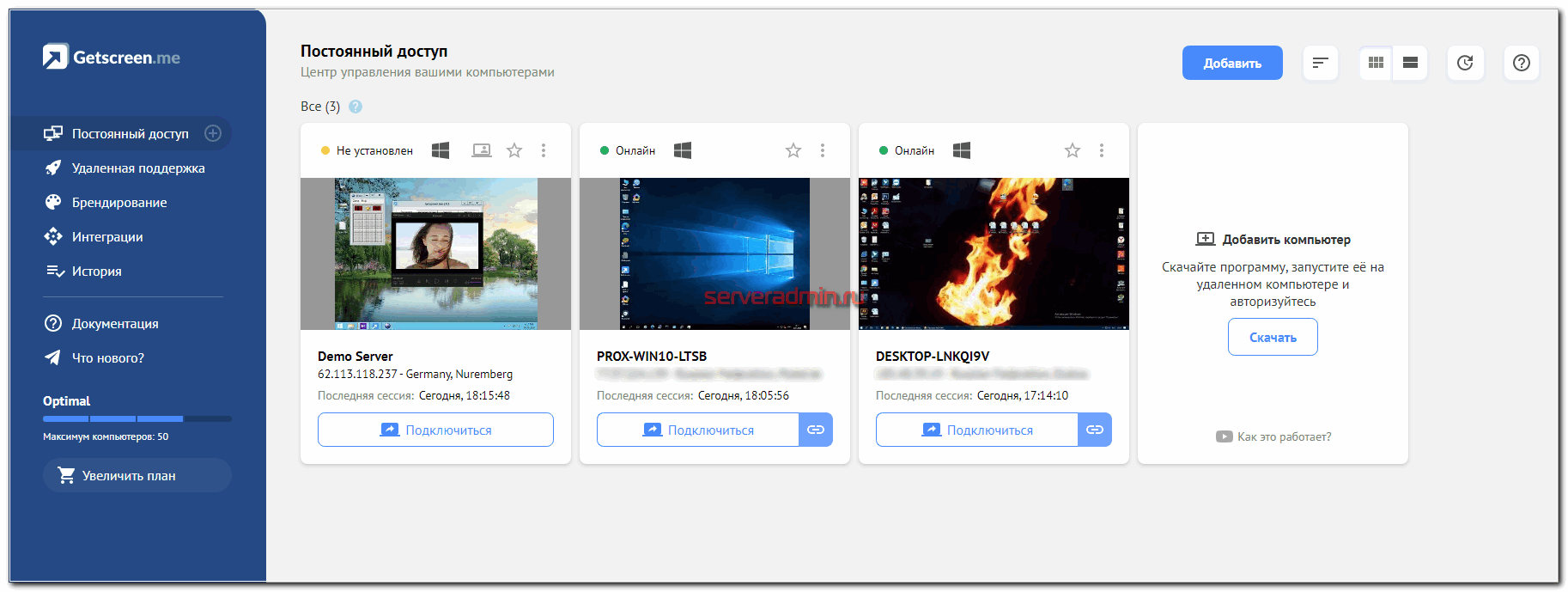The width and height of the screenshot is (1568, 592).
Task: Switch to grid view layout
Action: pyautogui.click(x=1376, y=63)
